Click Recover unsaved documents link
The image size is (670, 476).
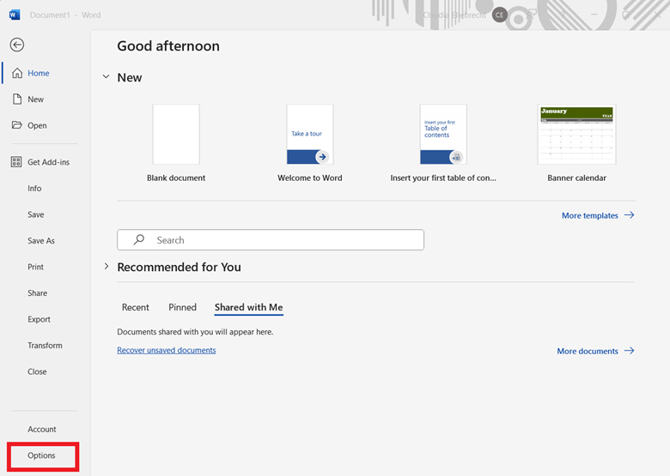pyautogui.click(x=166, y=350)
